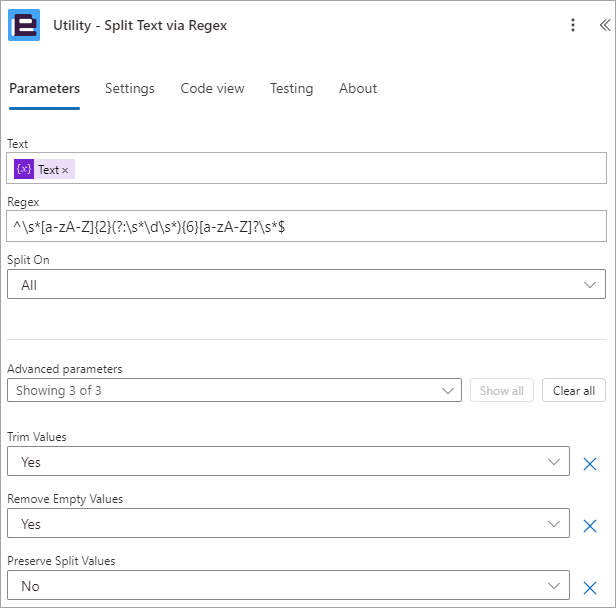
Task: Open the Trim Values dropdown
Action: click(x=288, y=463)
